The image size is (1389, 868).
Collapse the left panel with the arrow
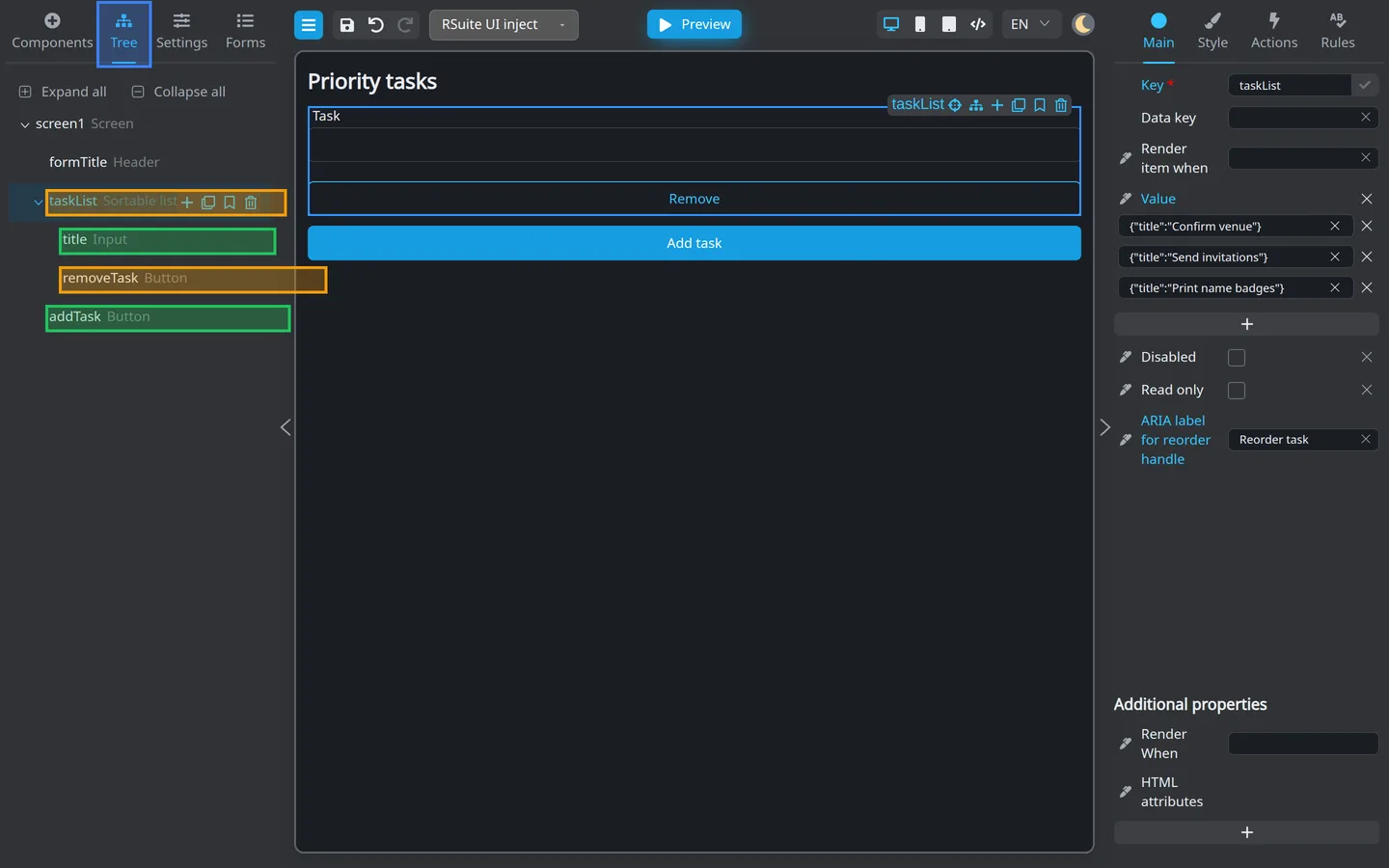click(286, 427)
